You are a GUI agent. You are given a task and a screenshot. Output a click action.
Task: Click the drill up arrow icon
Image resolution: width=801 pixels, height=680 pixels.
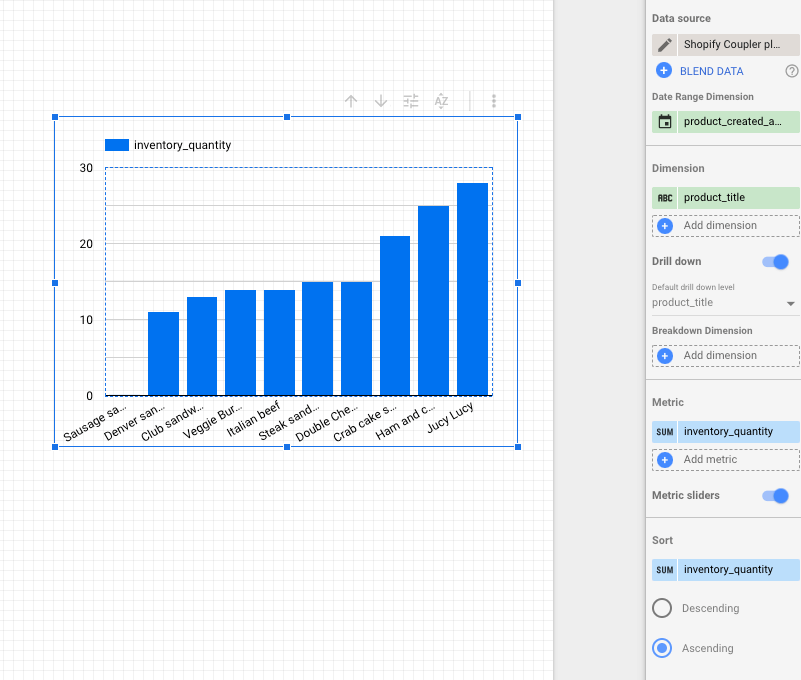[351, 101]
